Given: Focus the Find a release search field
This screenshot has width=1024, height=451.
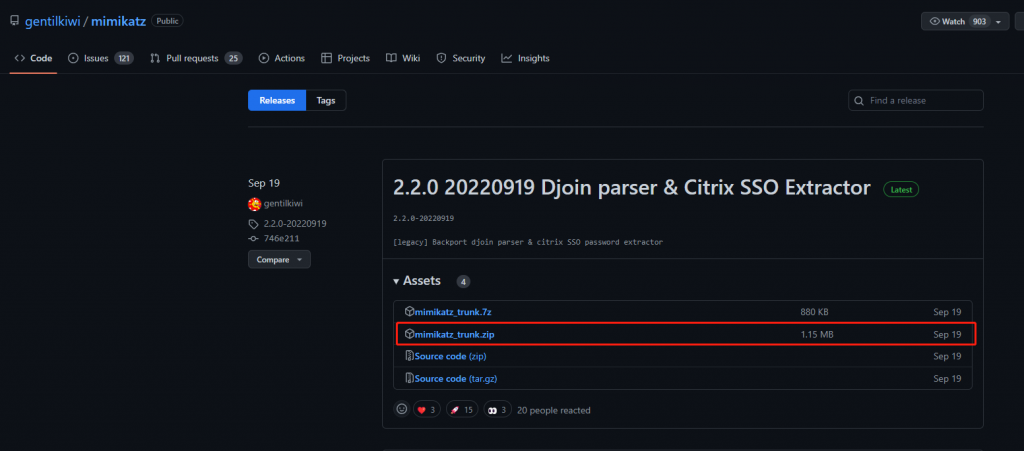Looking at the screenshot, I should point(916,101).
